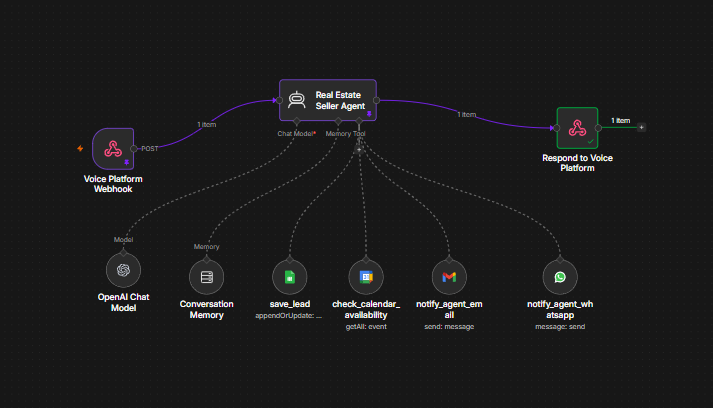Click the 'Memory' label above Conversation Memory
Screen dimensions: 713x408
pos(206,247)
